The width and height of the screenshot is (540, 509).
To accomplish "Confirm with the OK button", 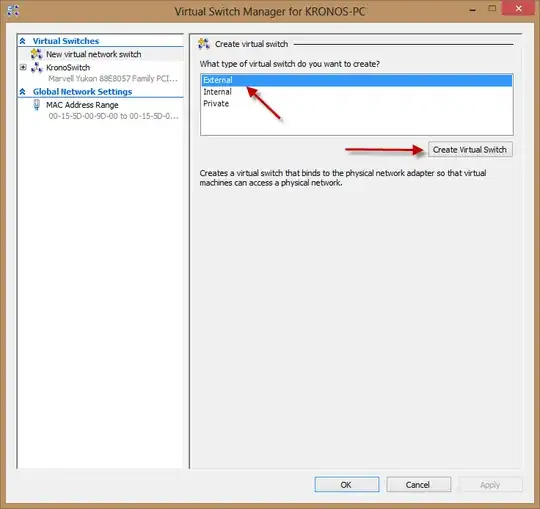I will 346,485.
